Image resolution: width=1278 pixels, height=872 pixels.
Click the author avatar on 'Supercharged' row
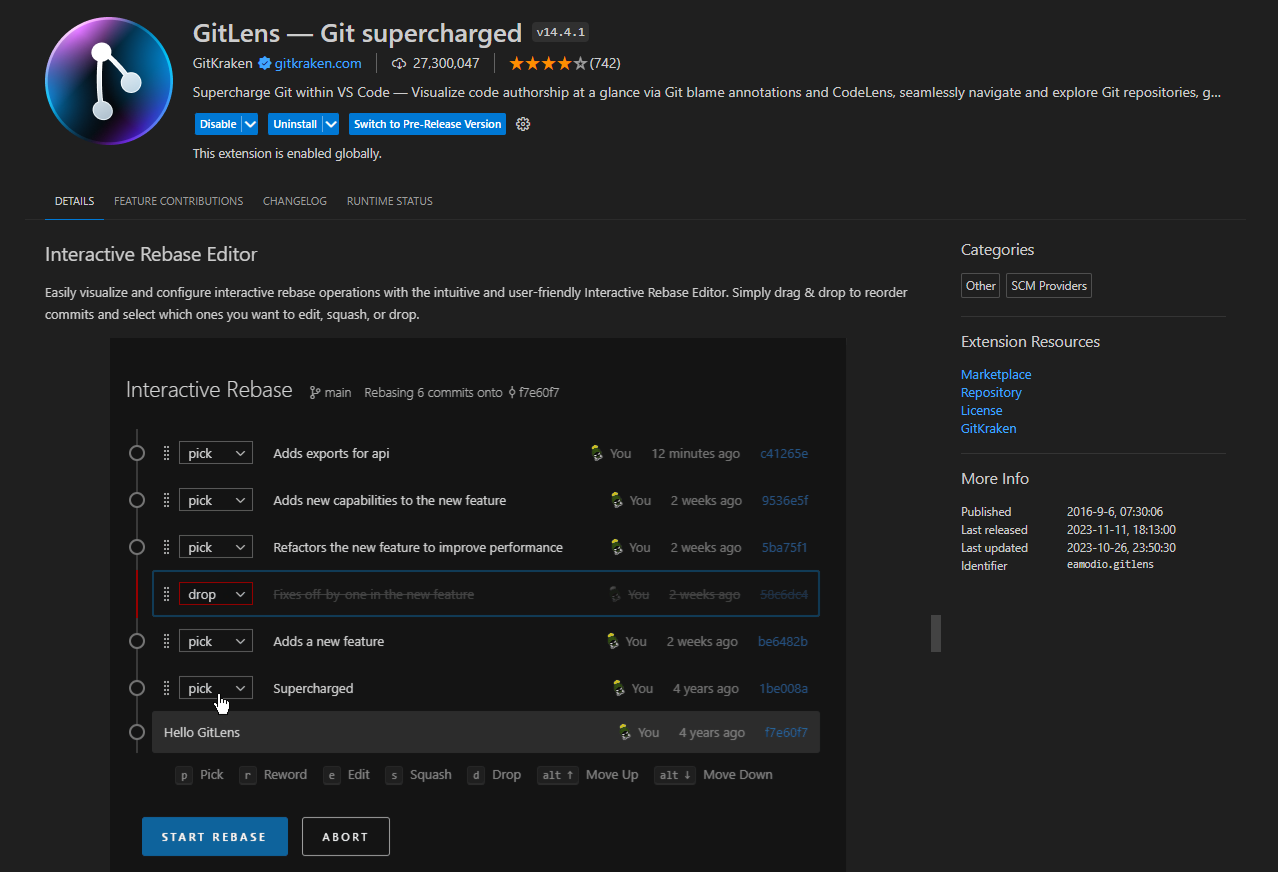tap(619, 688)
